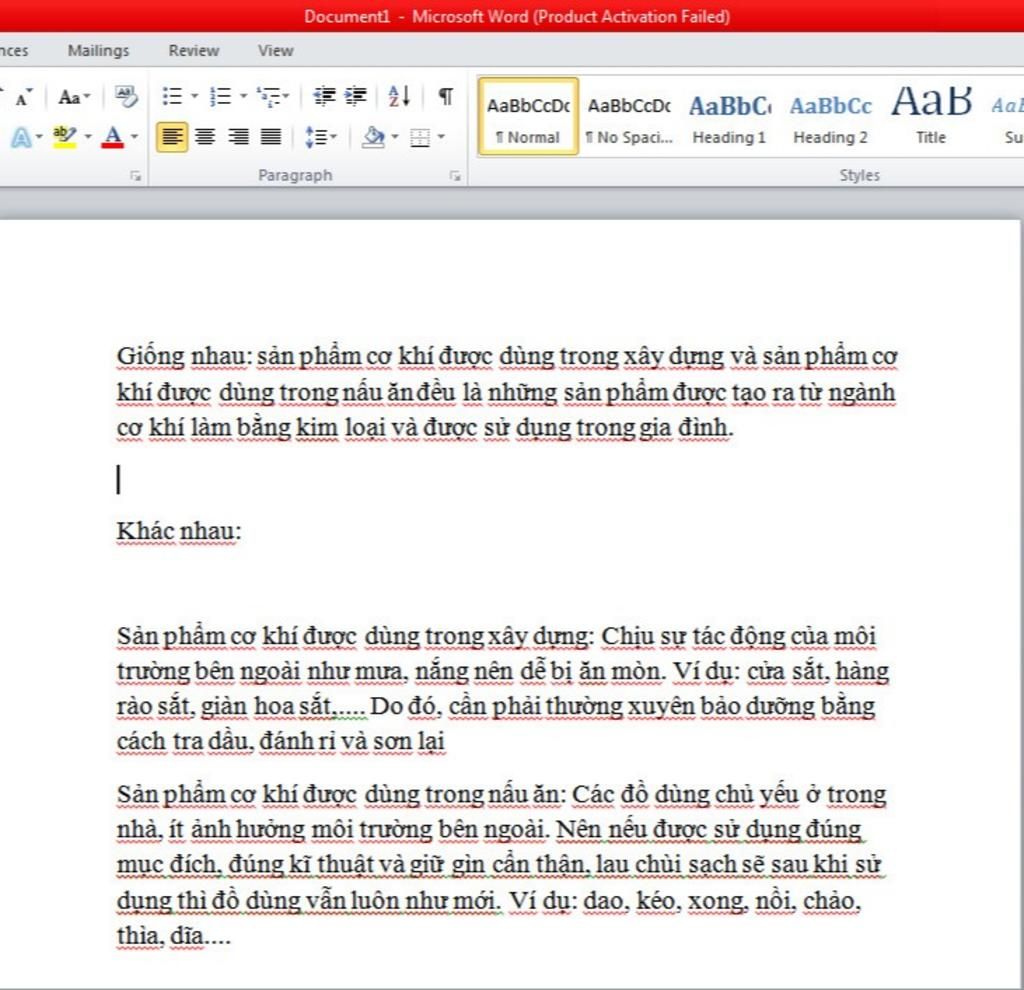The width and height of the screenshot is (1024, 990).
Task: Apply yellow text highlight color
Action: pyautogui.click(x=65, y=137)
